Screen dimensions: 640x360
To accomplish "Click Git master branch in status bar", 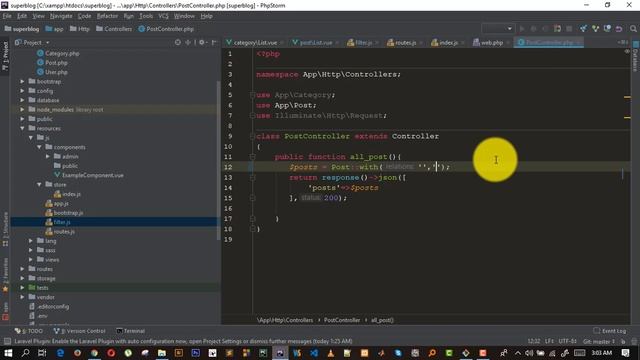I will 598,341.
